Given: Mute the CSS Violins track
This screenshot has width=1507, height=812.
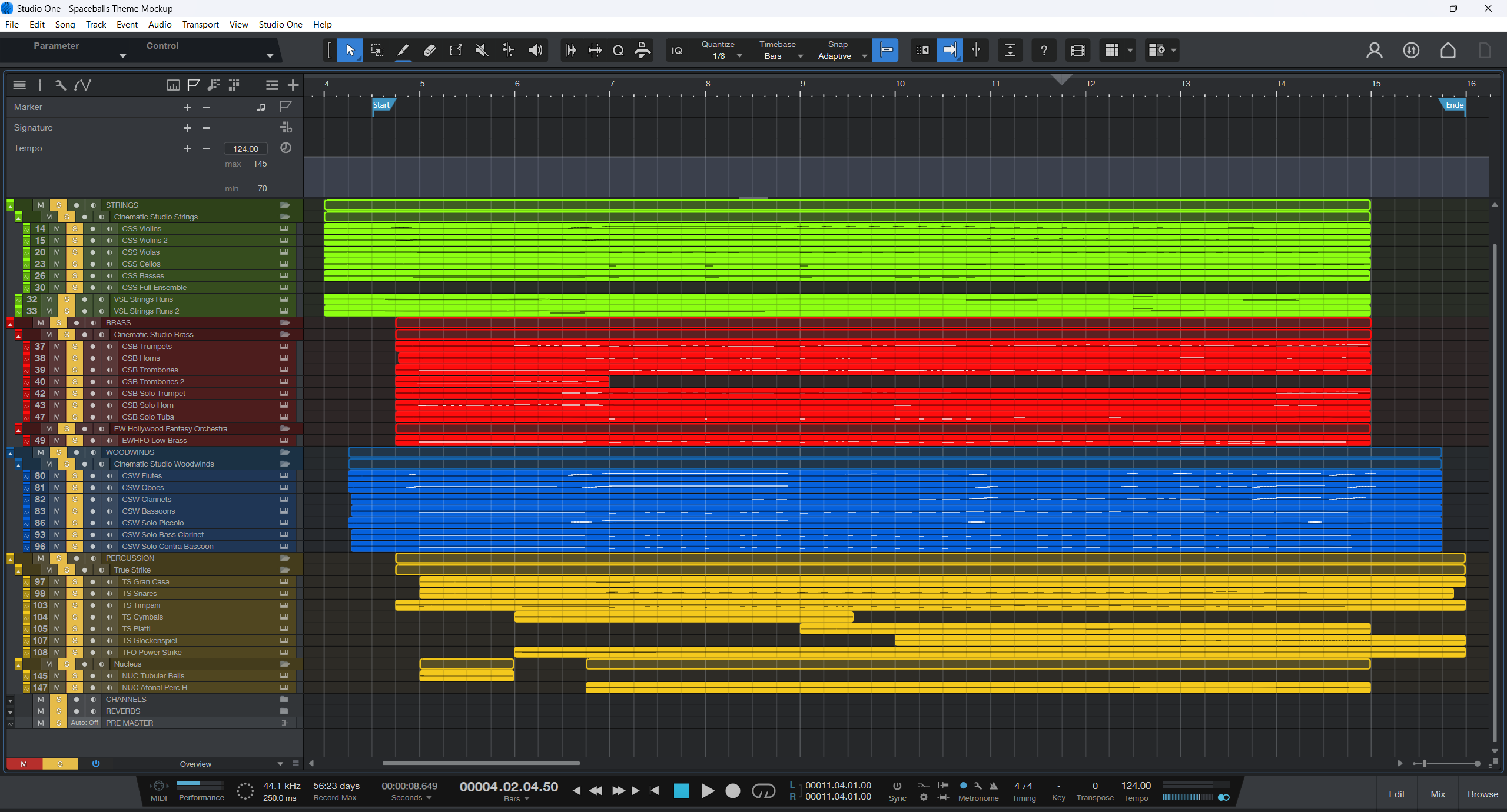Looking at the screenshot, I should [57, 229].
